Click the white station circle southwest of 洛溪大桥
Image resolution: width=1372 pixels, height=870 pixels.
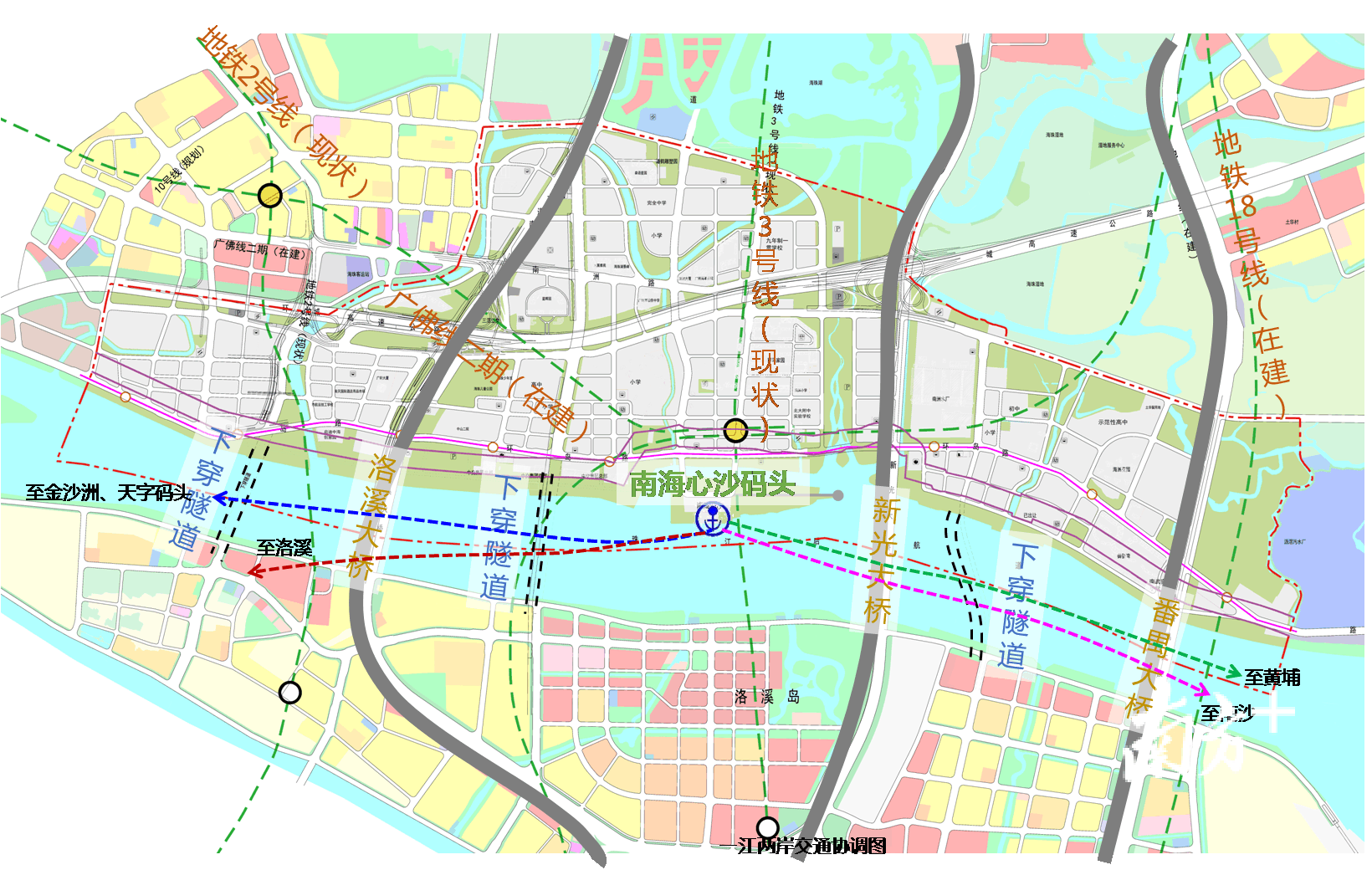tap(289, 693)
